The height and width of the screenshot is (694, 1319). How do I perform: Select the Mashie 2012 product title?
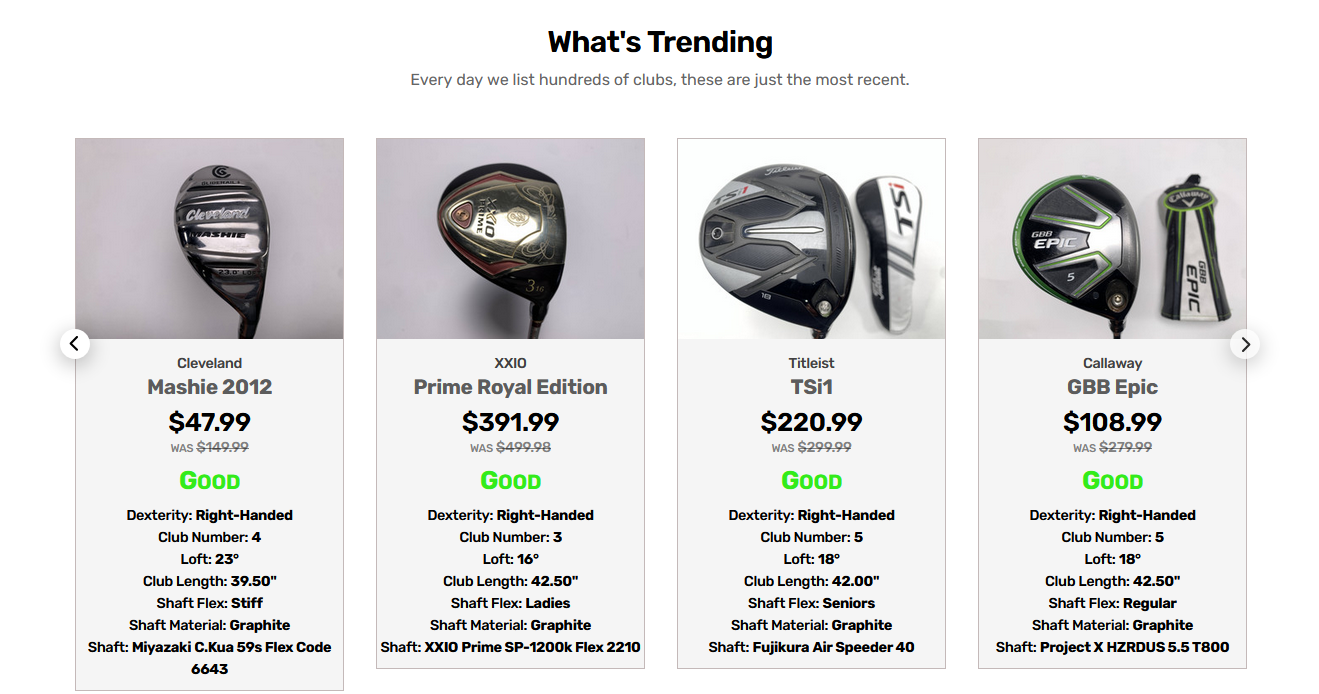[x=209, y=387]
